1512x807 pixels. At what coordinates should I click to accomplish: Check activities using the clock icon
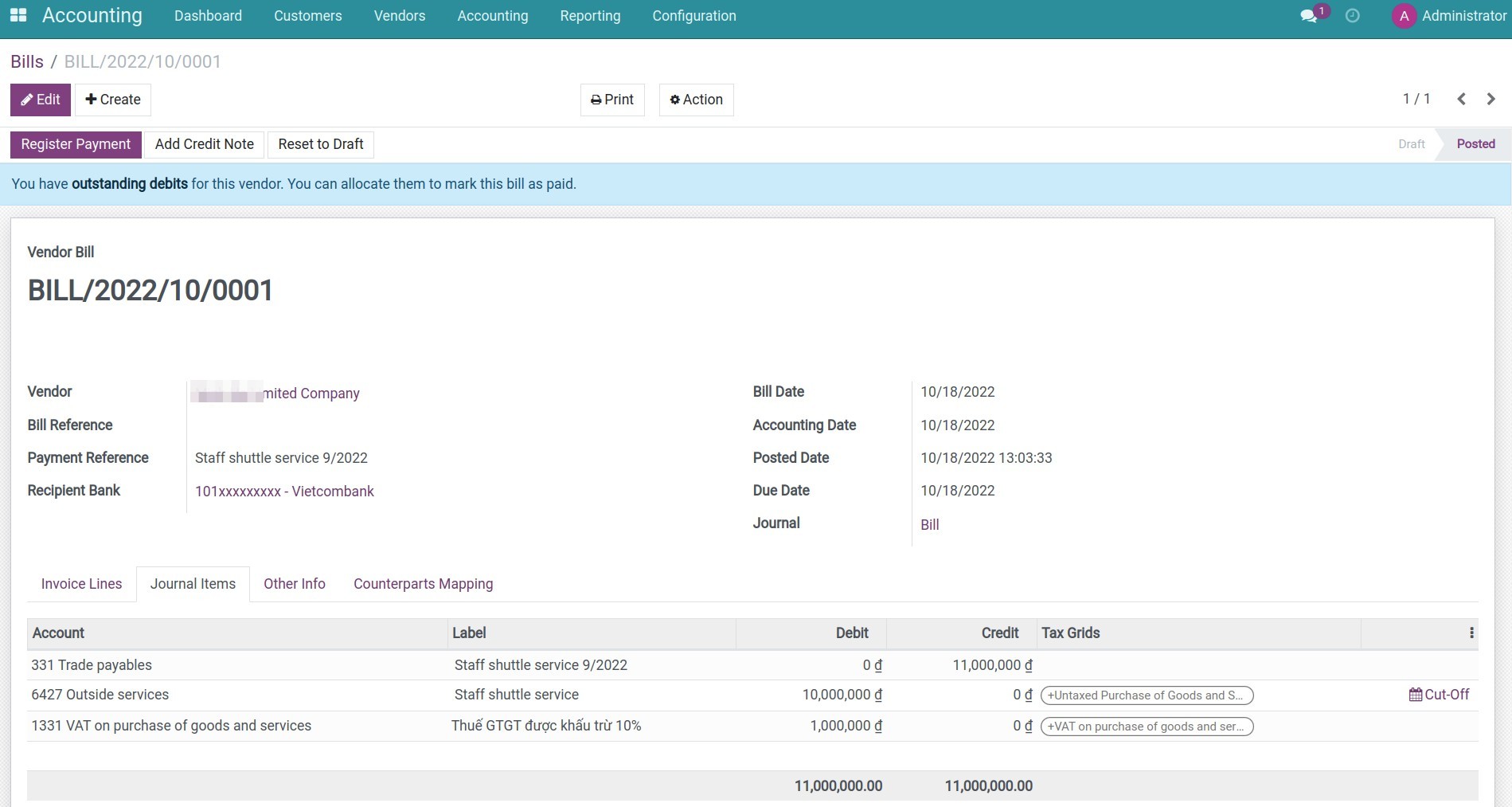point(1352,15)
